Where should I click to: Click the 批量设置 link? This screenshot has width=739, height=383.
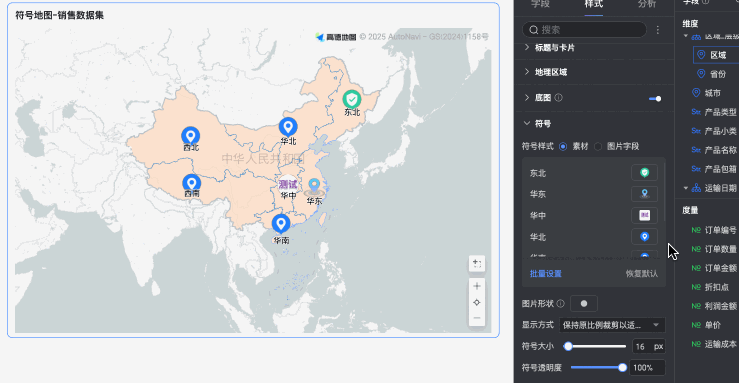coord(546,274)
